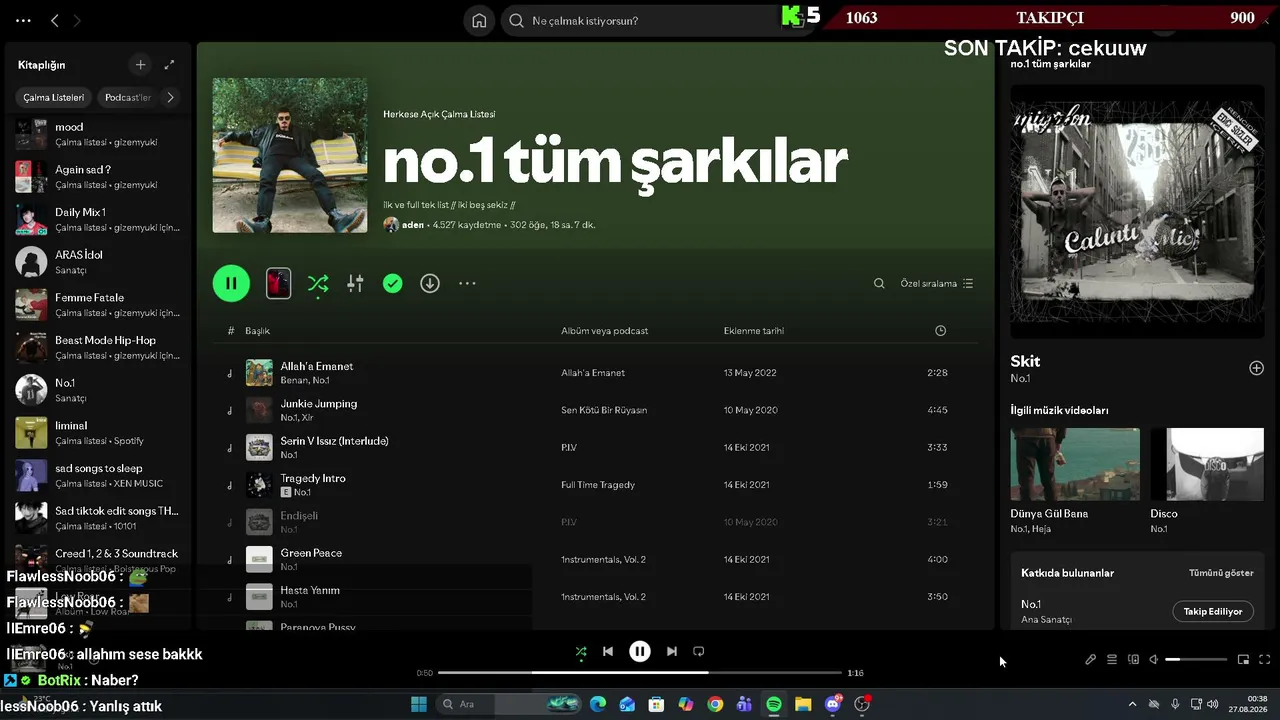
Task: Seek in the track progress bar
Action: tap(640, 673)
